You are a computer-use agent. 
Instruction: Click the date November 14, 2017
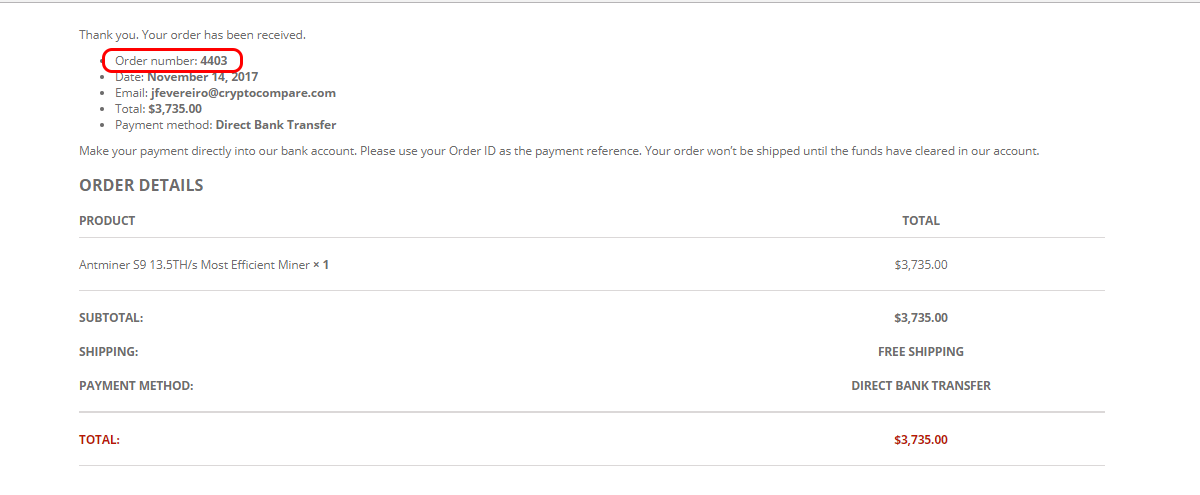[203, 77]
